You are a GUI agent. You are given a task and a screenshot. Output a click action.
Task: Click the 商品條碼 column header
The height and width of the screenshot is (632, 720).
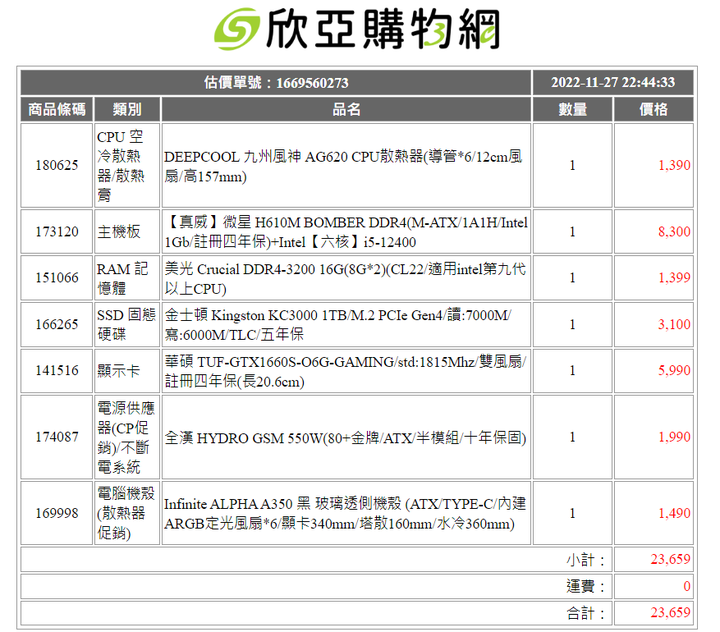57,109
